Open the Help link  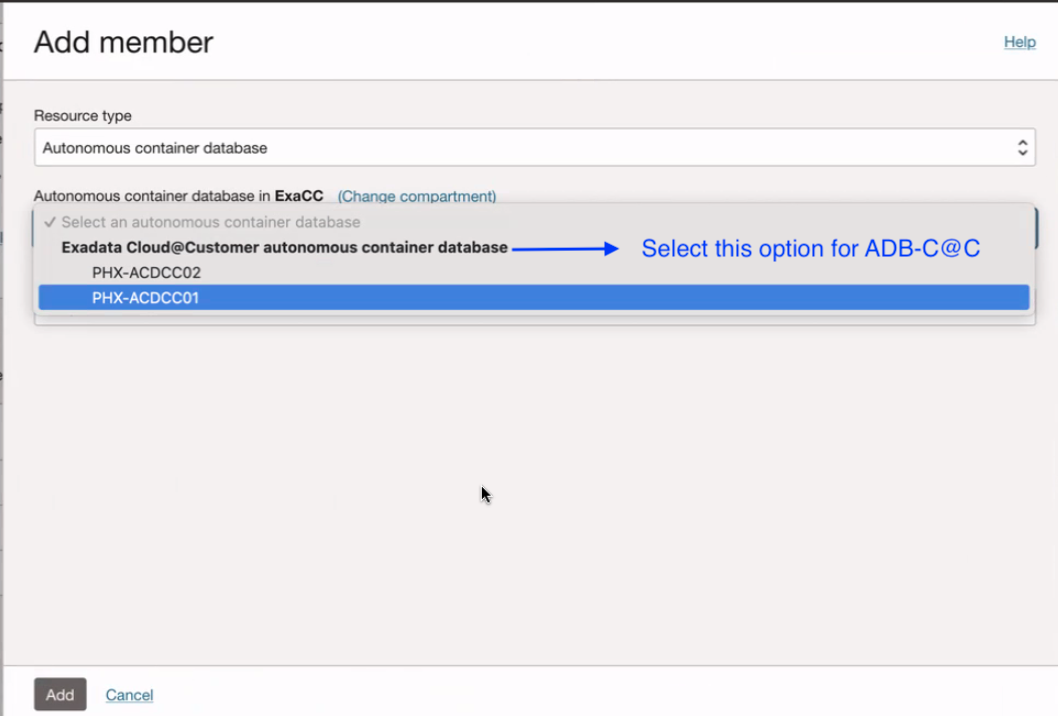point(1019,42)
